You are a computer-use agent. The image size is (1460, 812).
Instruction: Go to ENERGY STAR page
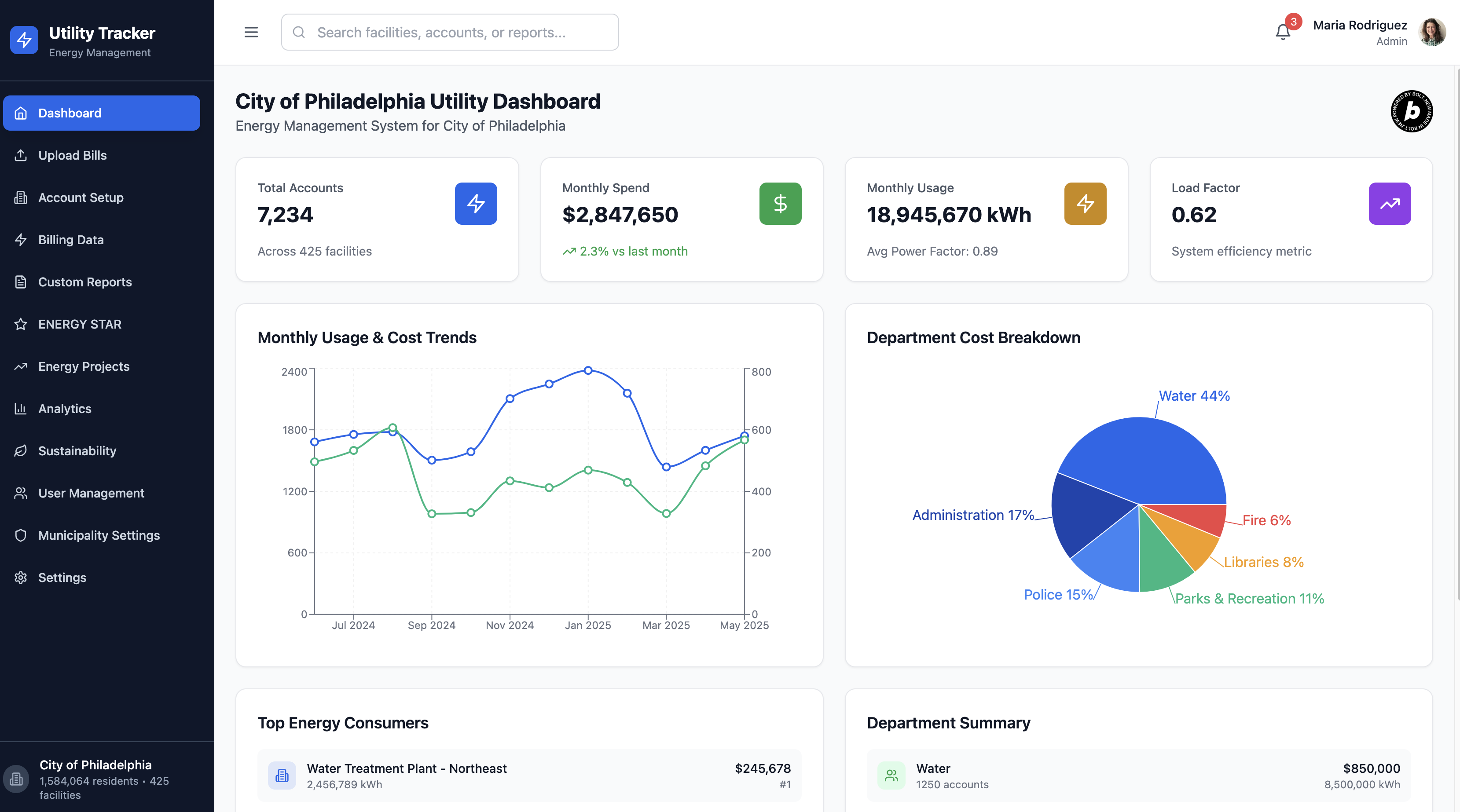(x=79, y=324)
